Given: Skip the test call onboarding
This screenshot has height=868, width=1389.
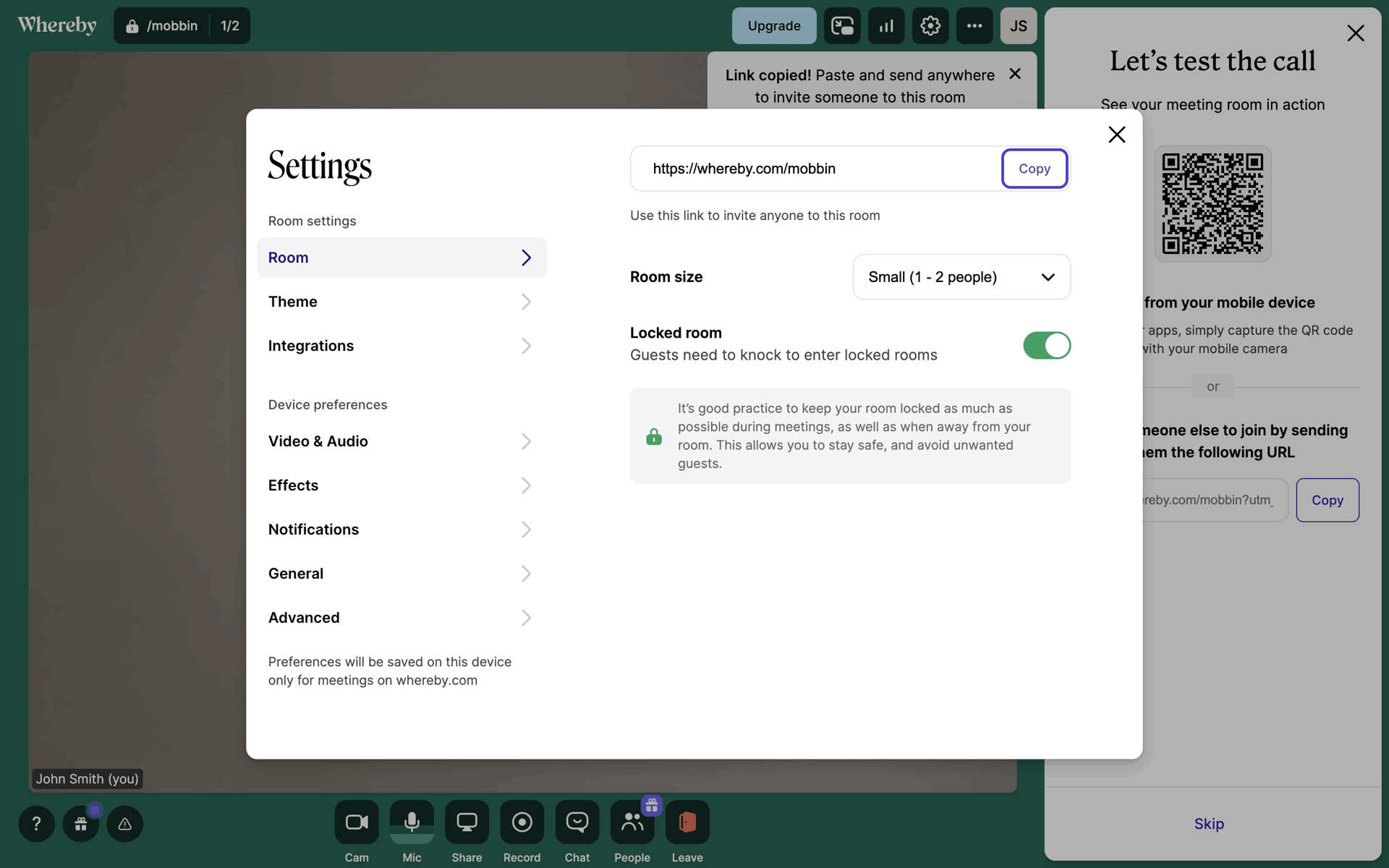Looking at the screenshot, I should [x=1209, y=824].
